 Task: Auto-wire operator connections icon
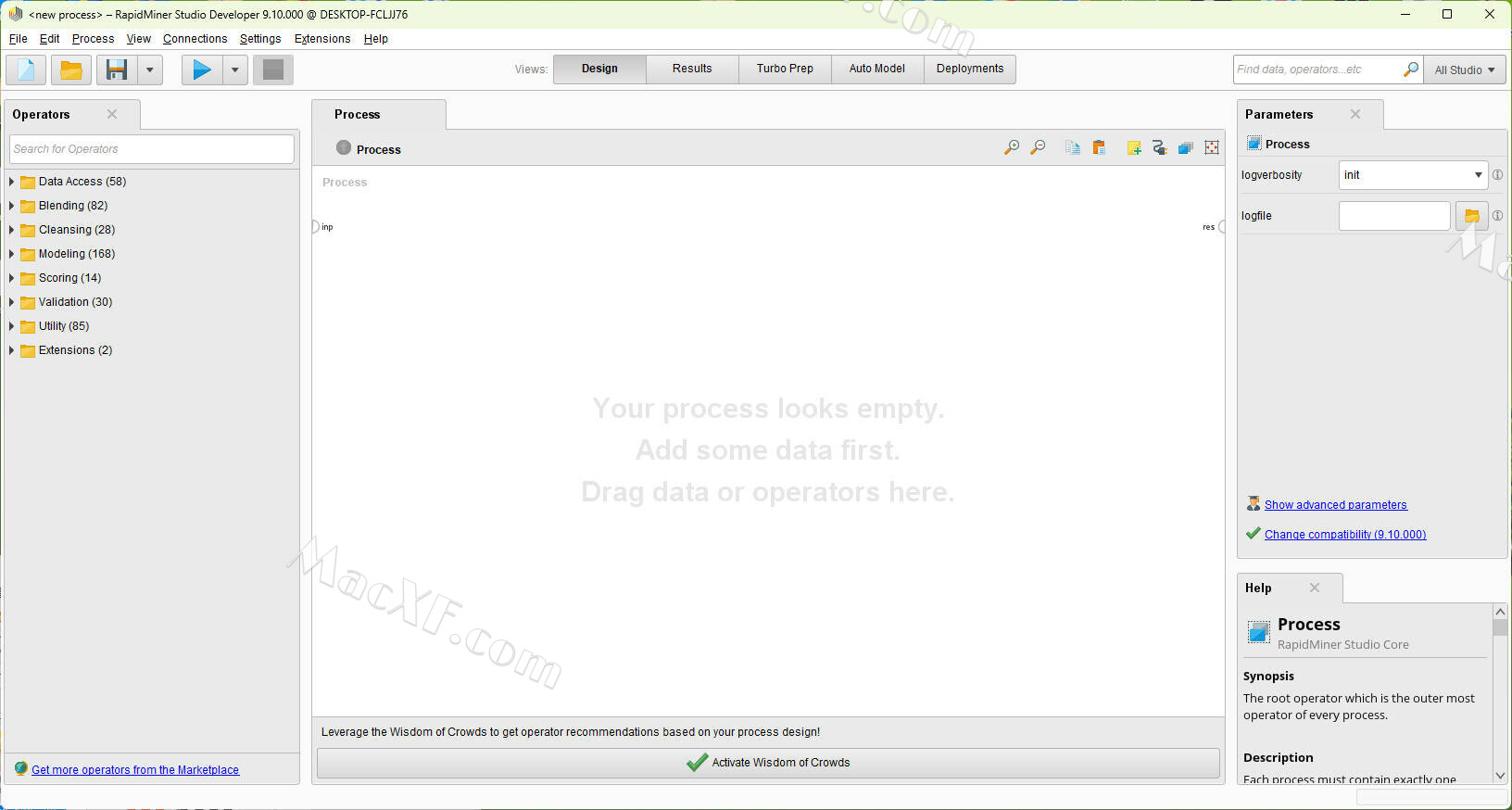(x=1159, y=147)
